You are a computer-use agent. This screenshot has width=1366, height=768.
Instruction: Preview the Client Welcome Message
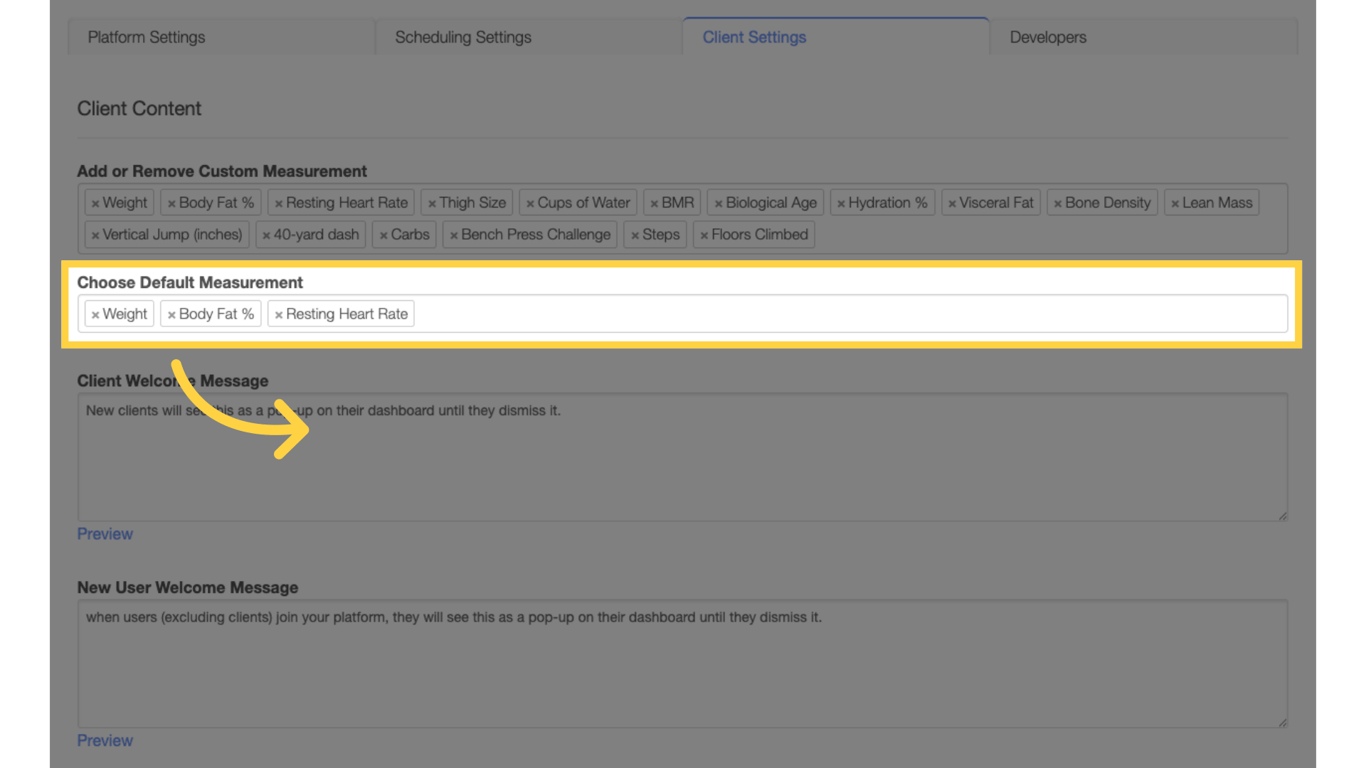[105, 534]
